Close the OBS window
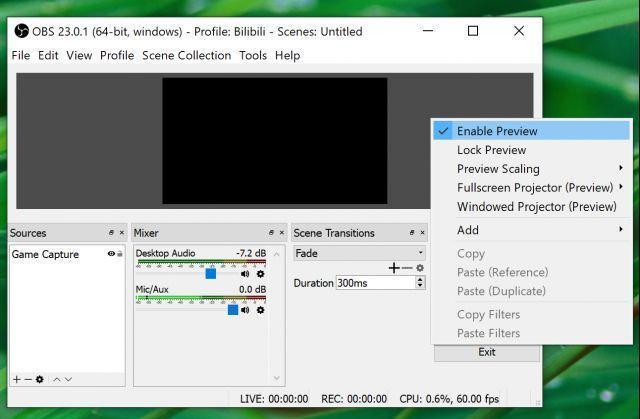The height and width of the screenshot is (419, 640). point(519,31)
